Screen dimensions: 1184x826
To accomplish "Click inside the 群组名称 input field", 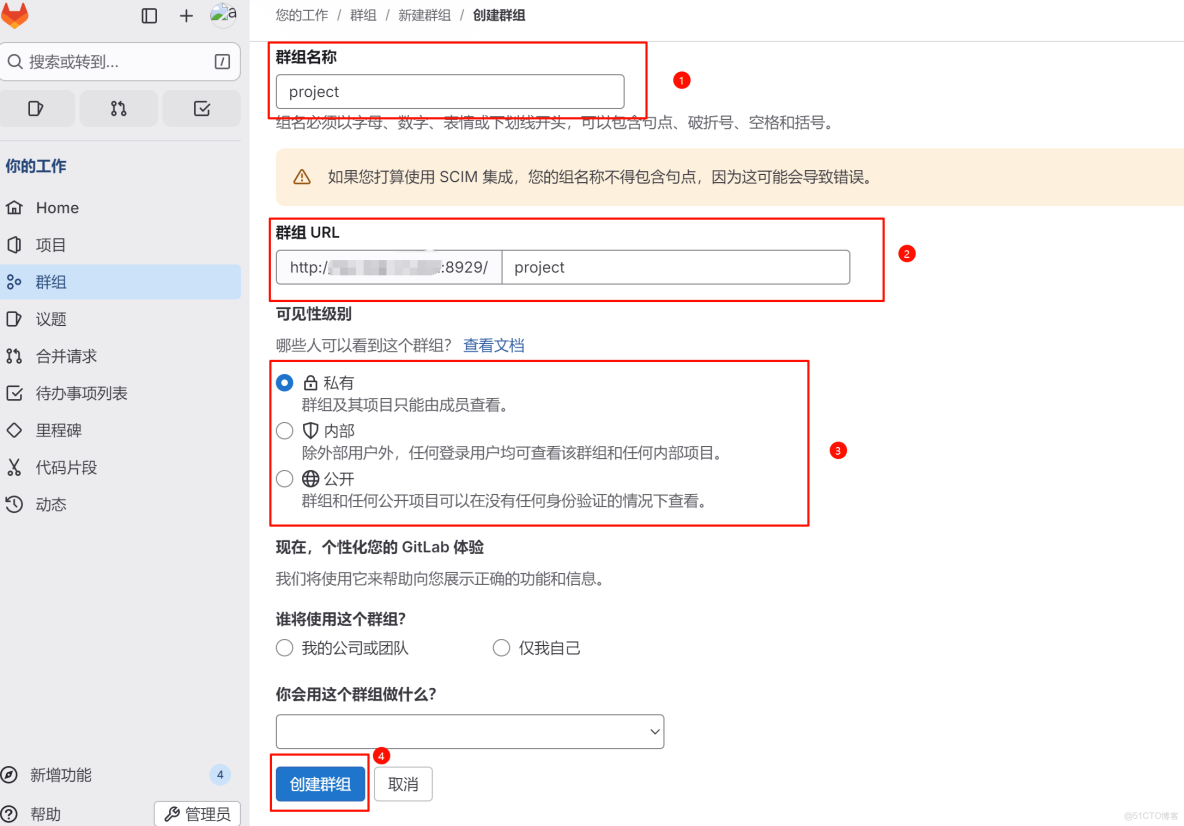I will coord(448,91).
